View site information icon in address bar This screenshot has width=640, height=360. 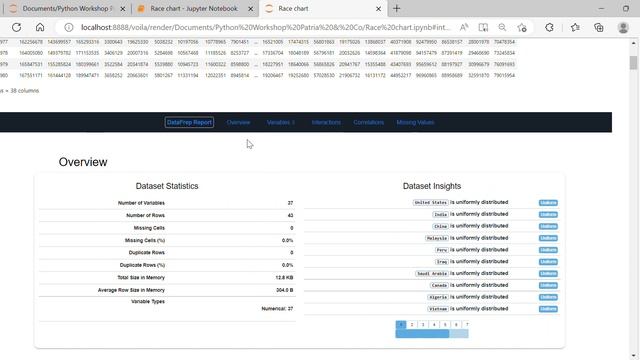pyautogui.click(x=69, y=27)
